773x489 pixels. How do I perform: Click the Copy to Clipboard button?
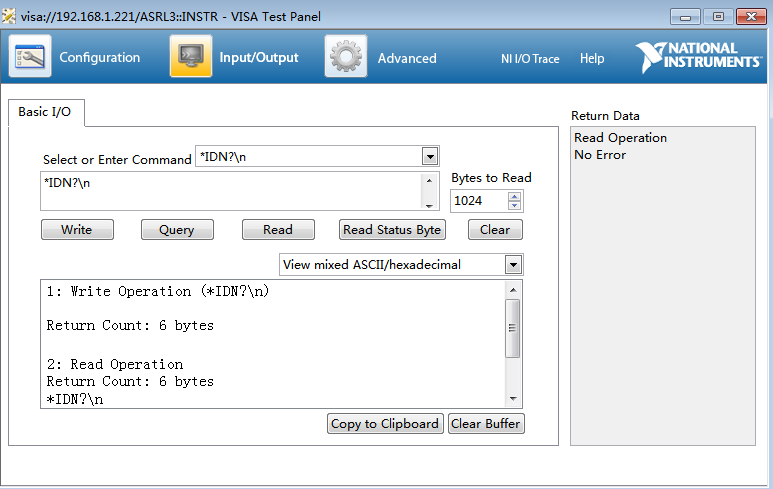click(x=385, y=423)
